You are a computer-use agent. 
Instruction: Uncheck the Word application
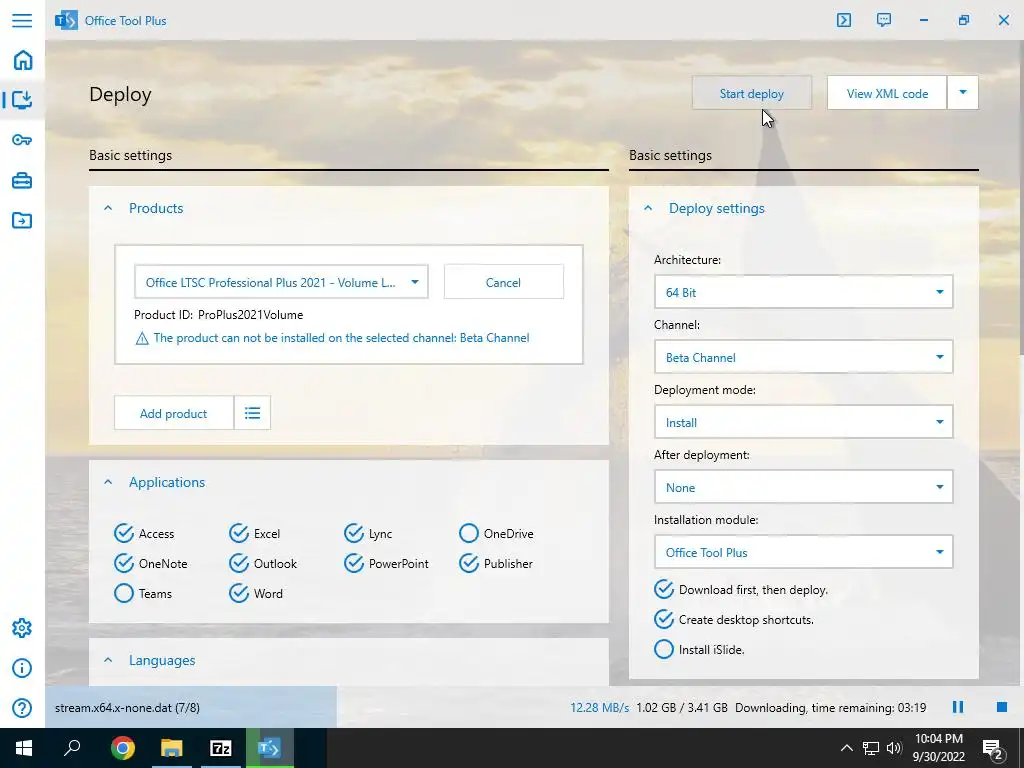point(256,593)
